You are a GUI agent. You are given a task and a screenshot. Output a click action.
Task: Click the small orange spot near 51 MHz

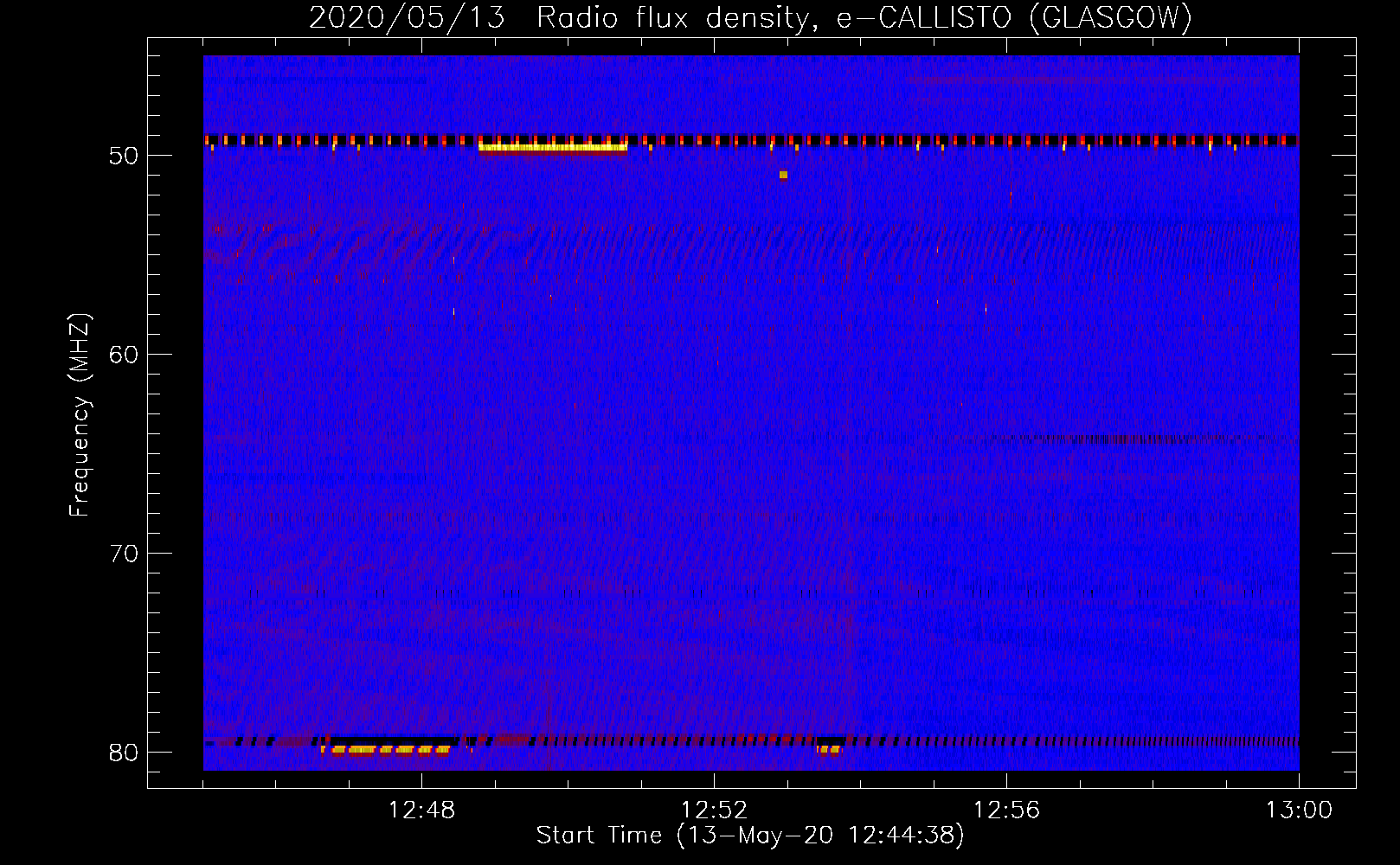pyautogui.click(x=783, y=175)
